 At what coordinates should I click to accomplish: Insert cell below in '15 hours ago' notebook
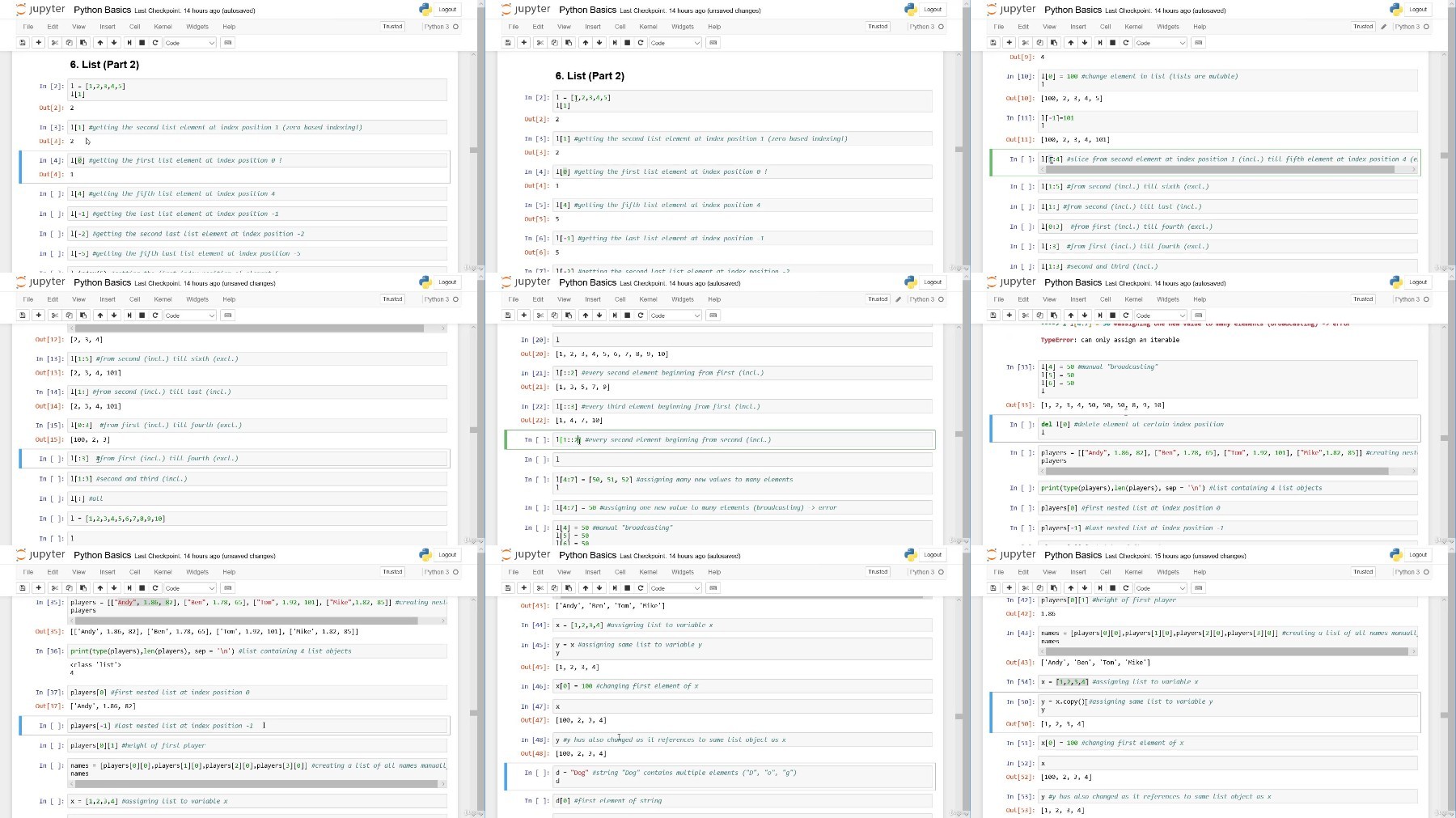click(1009, 587)
